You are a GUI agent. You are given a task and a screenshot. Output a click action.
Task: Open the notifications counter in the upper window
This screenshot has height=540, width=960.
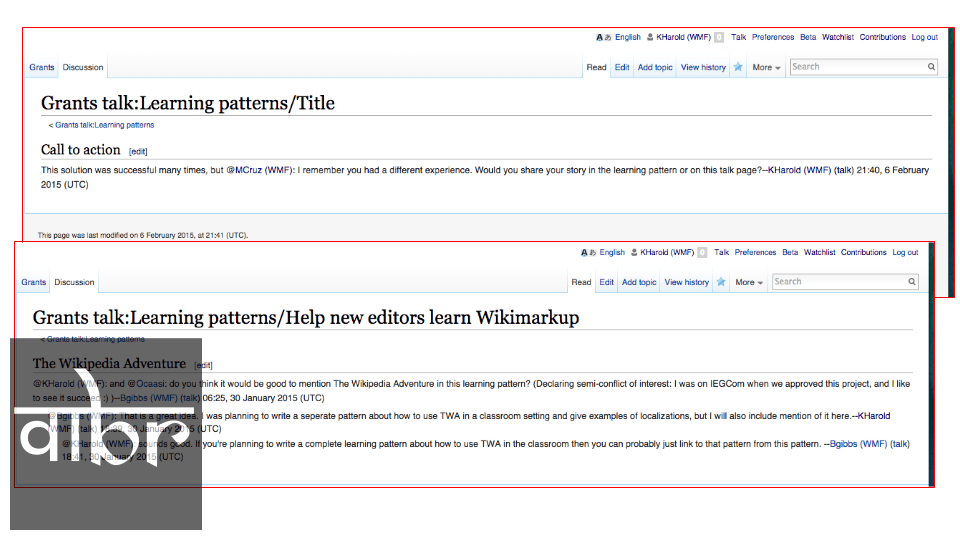coord(719,37)
